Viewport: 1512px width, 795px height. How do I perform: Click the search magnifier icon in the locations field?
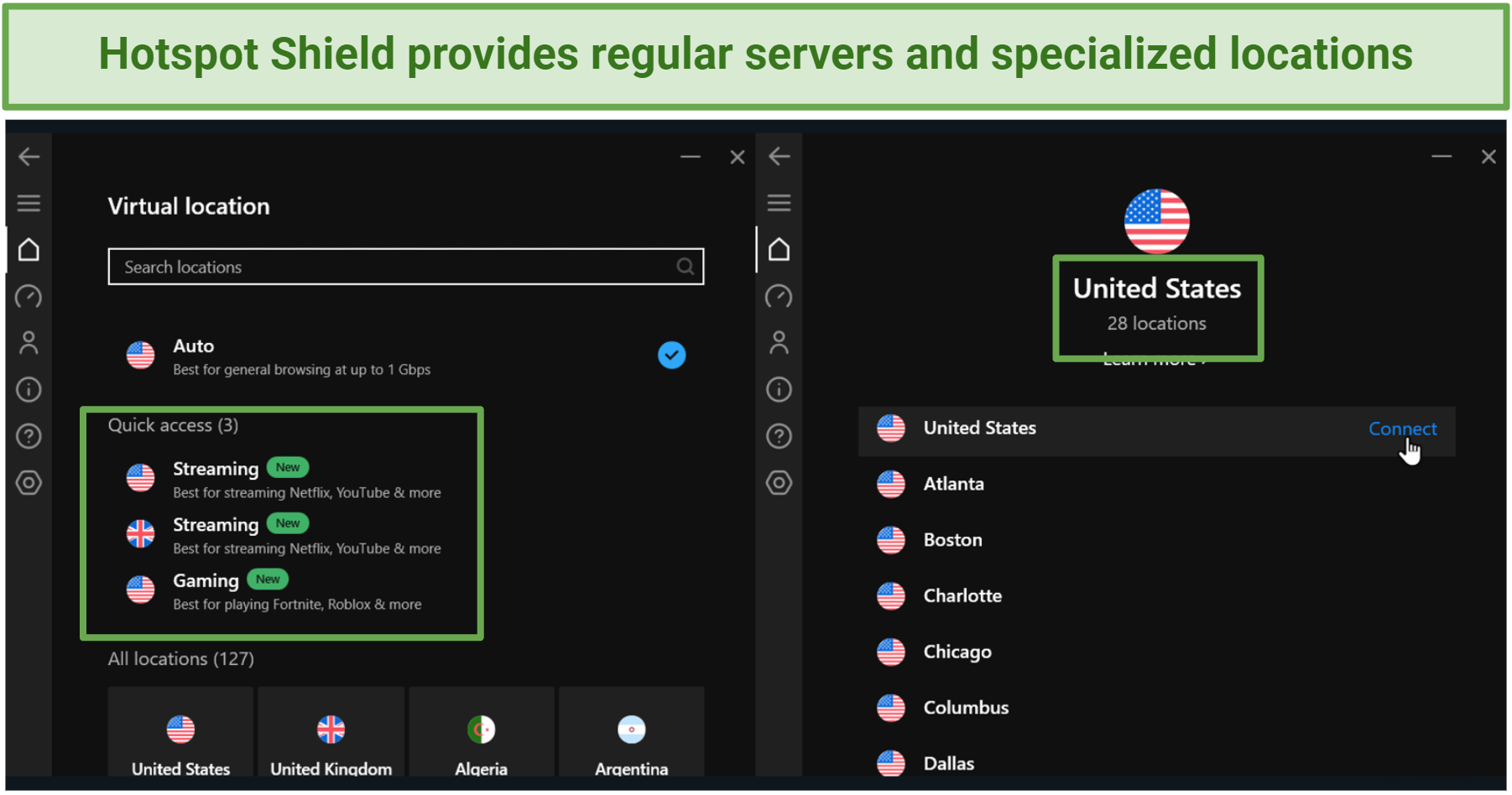pos(686,267)
